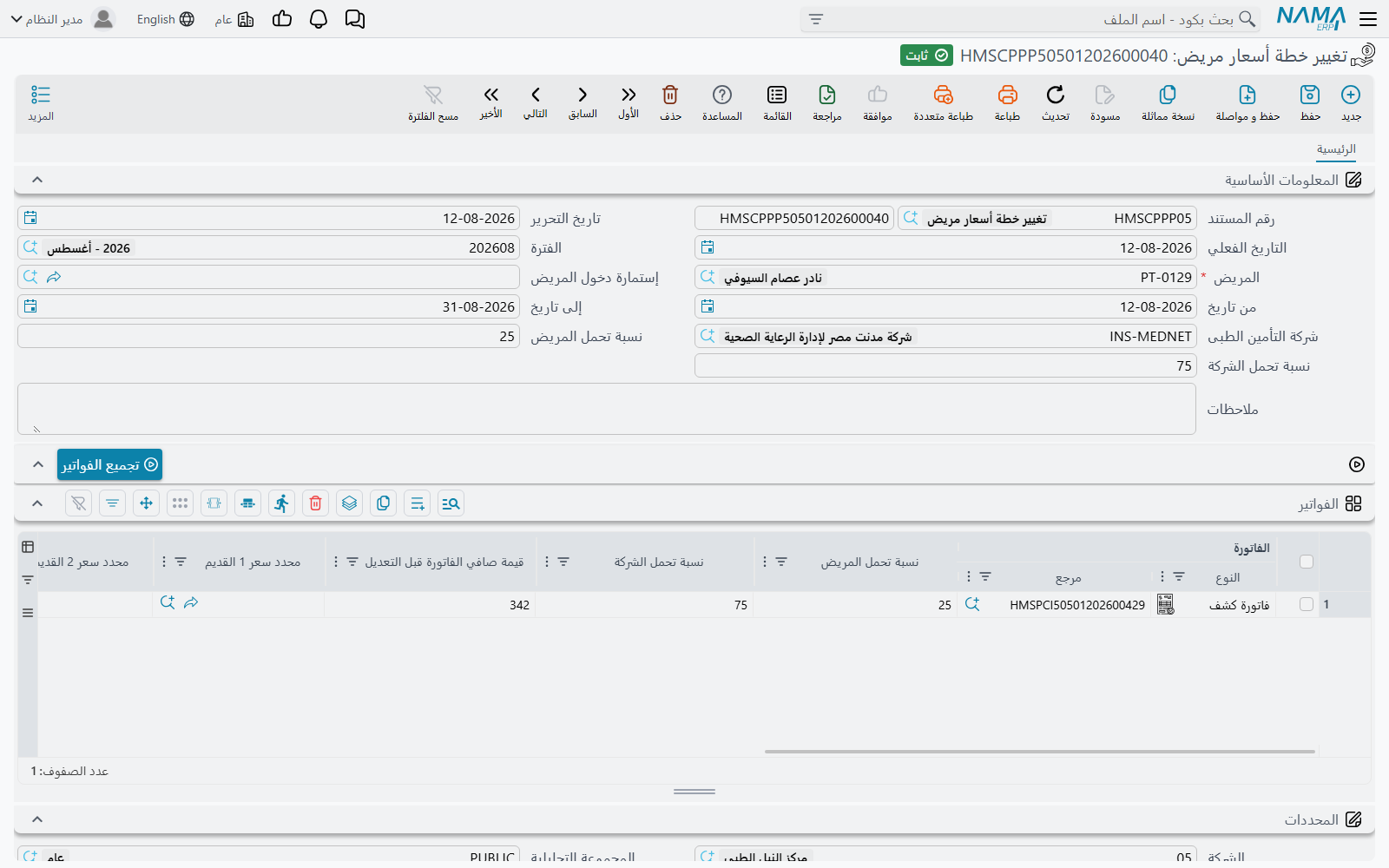
Task: Click مسح الفلترة (Clear filter) toolbar icon
Action: click(x=433, y=95)
